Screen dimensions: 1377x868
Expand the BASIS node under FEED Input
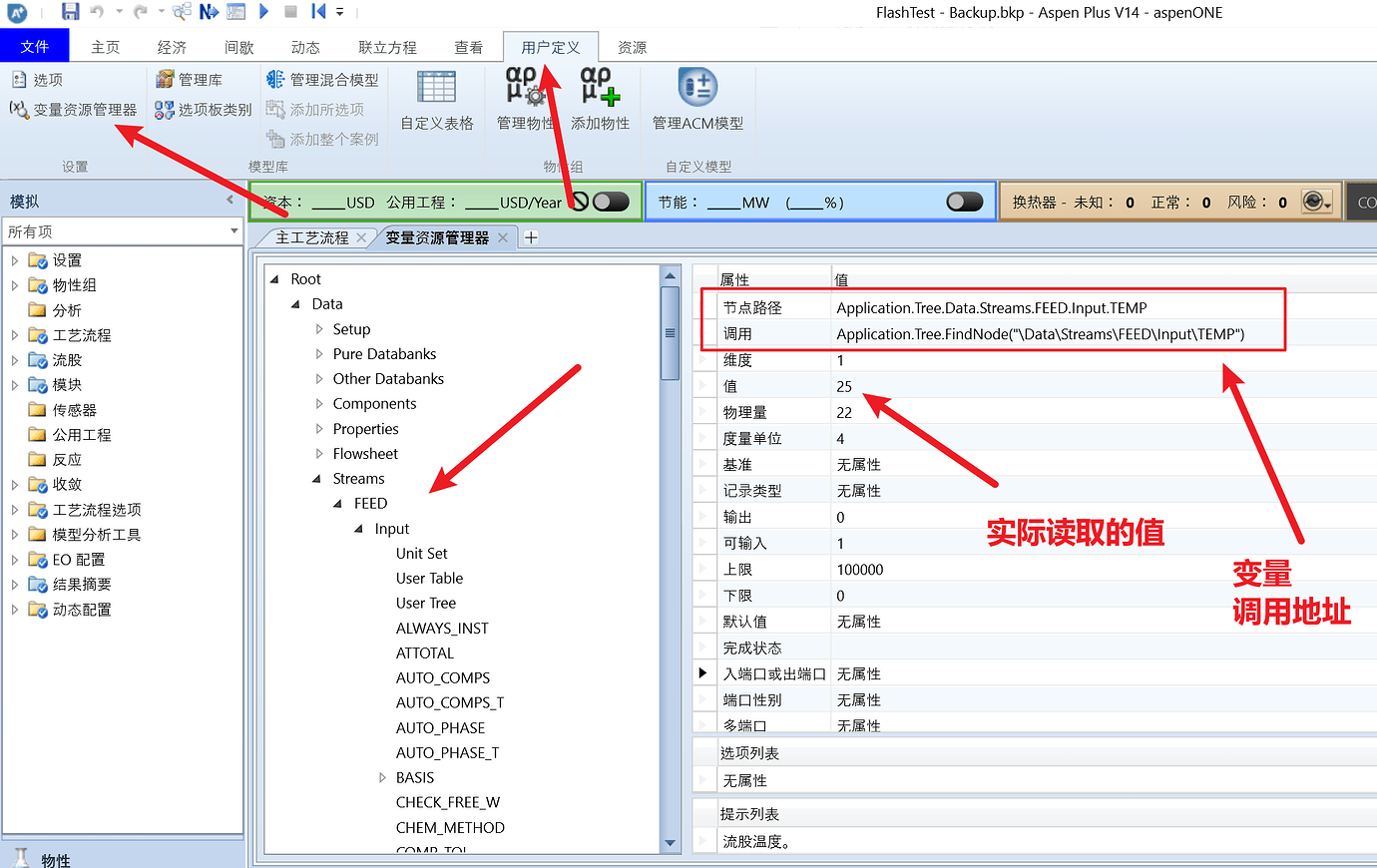382,777
